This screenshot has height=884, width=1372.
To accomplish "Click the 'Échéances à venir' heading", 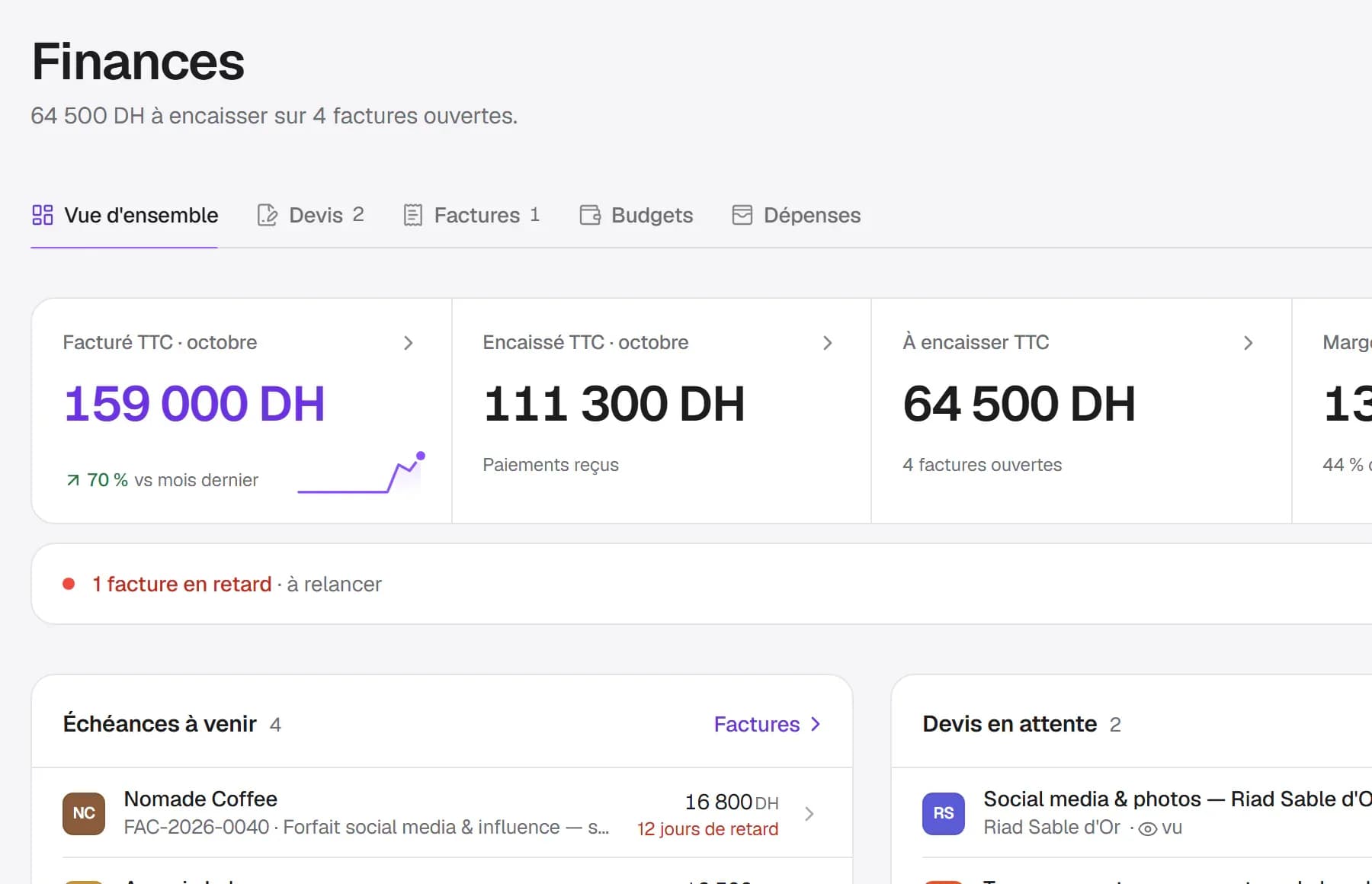I will [159, 724].
